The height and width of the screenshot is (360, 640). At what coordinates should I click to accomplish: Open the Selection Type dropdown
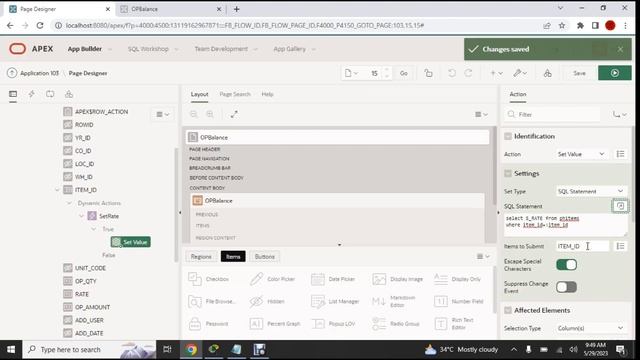click(x=591, y=328)
